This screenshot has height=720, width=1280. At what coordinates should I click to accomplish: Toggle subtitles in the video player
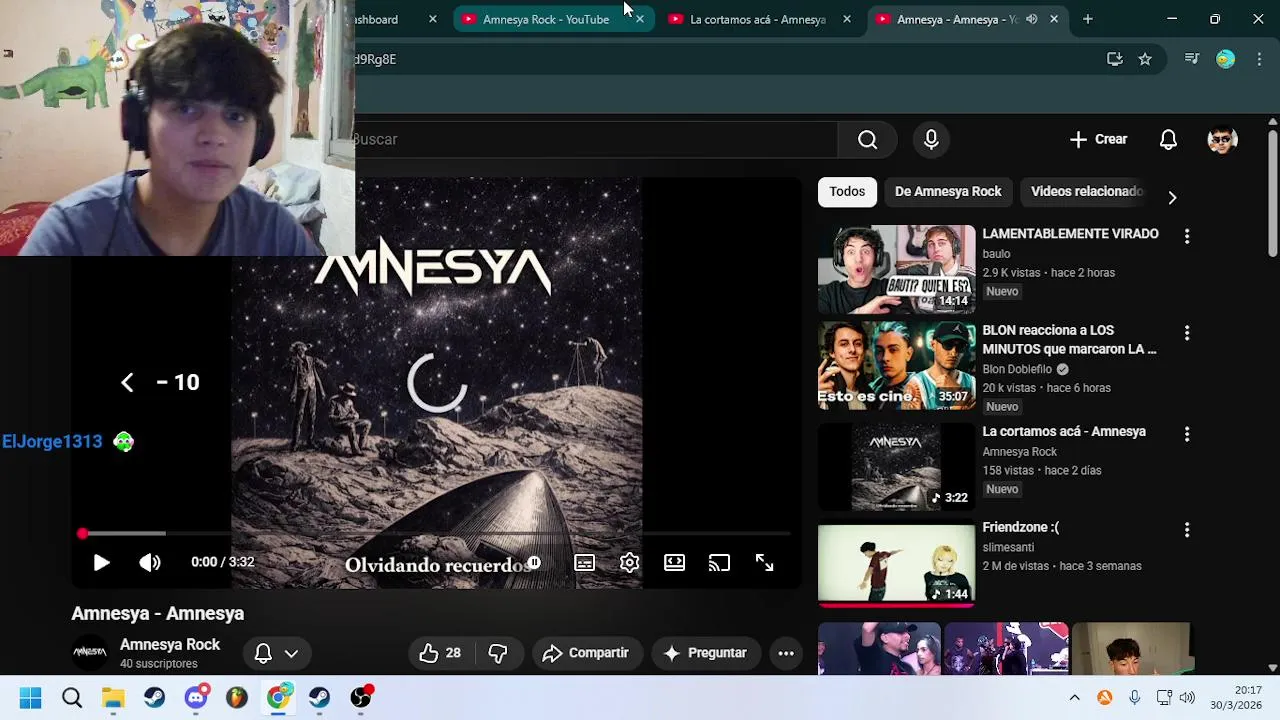tap(585, 563)
